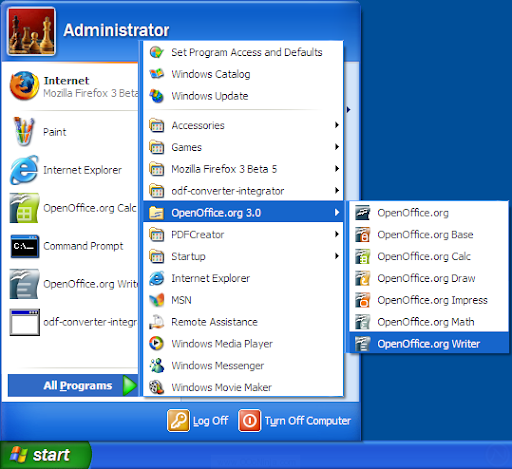The width and height of the screenshot is (512, 469).
Task: Click the Mozilla Firefox 3 Beta 5 folder text
Action: 224,169
